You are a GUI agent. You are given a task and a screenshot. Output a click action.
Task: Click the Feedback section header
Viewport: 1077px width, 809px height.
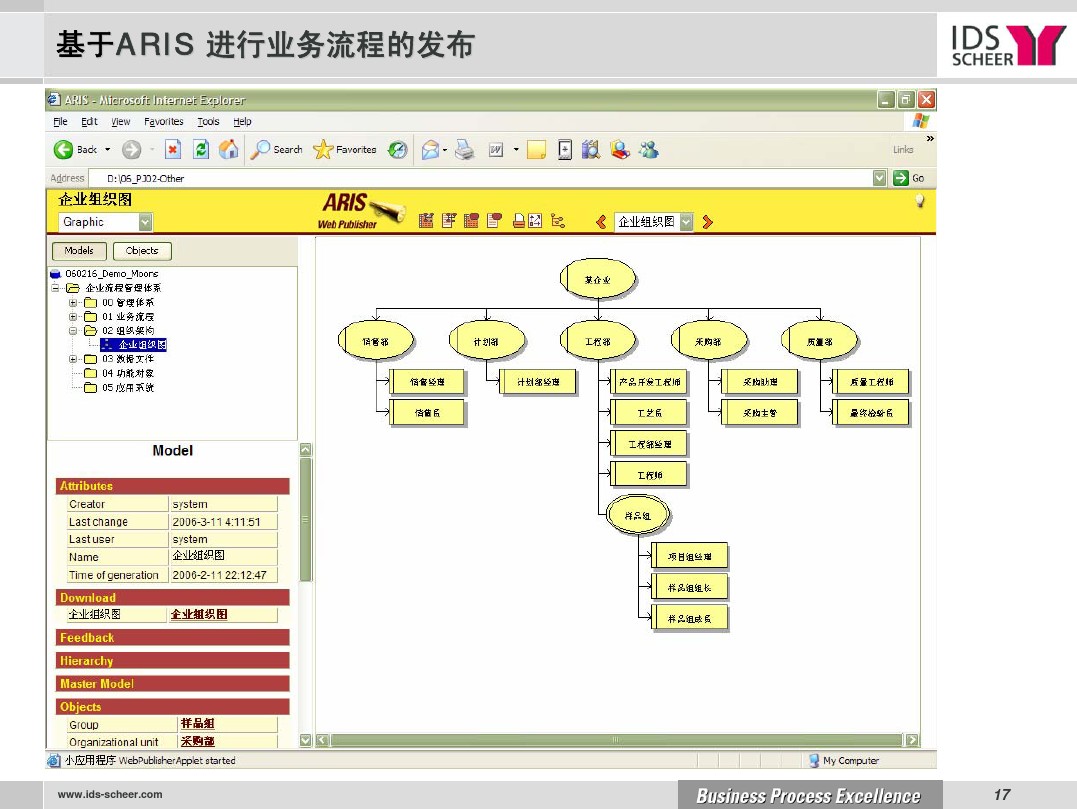coord(172,637)
